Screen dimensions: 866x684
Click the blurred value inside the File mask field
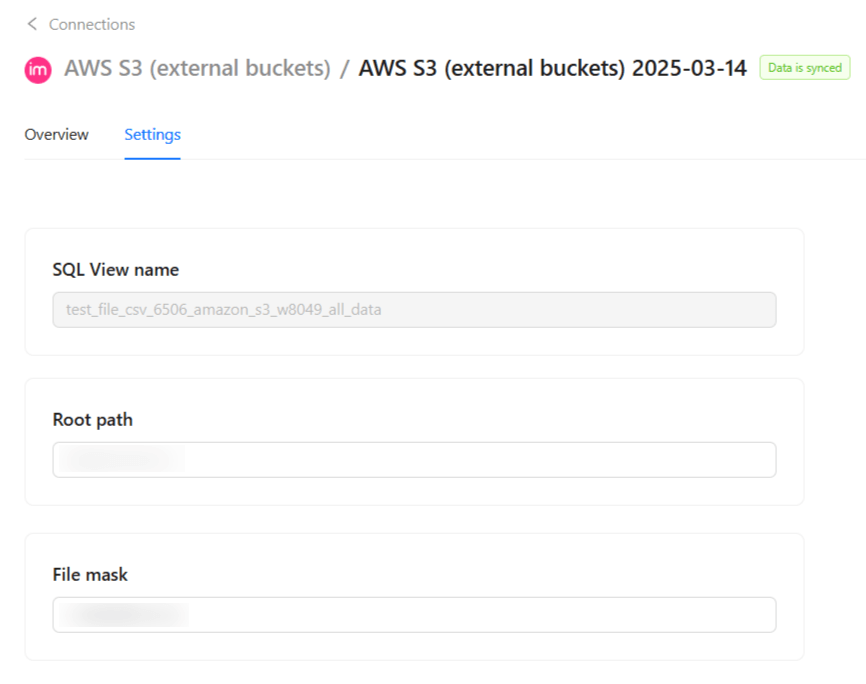click(x=122, y=615)
